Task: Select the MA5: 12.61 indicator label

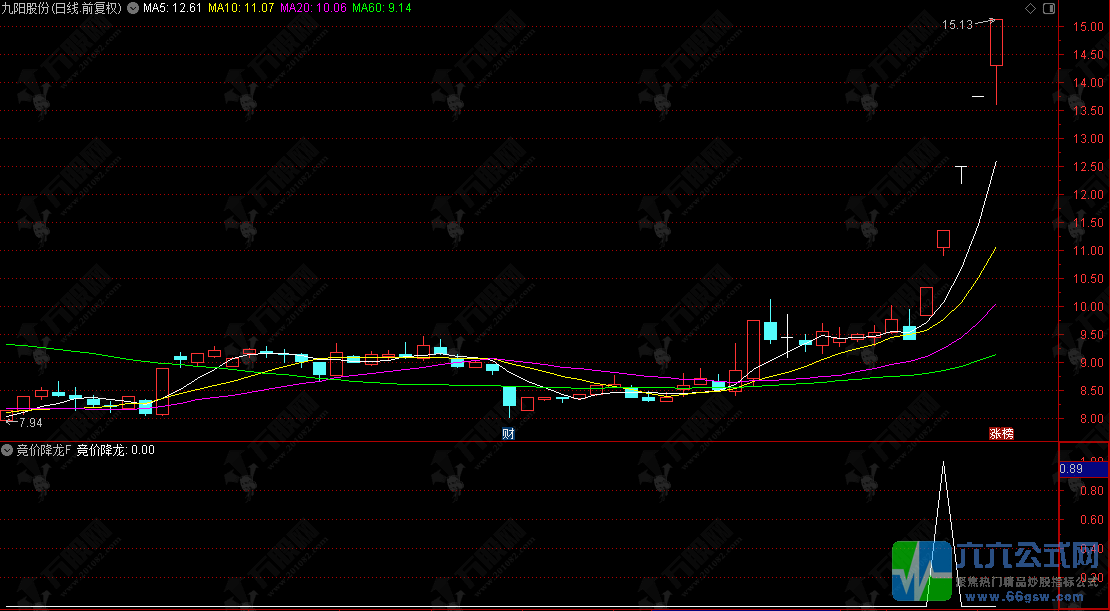Action: pyautogui.click(x=172, y=8)
